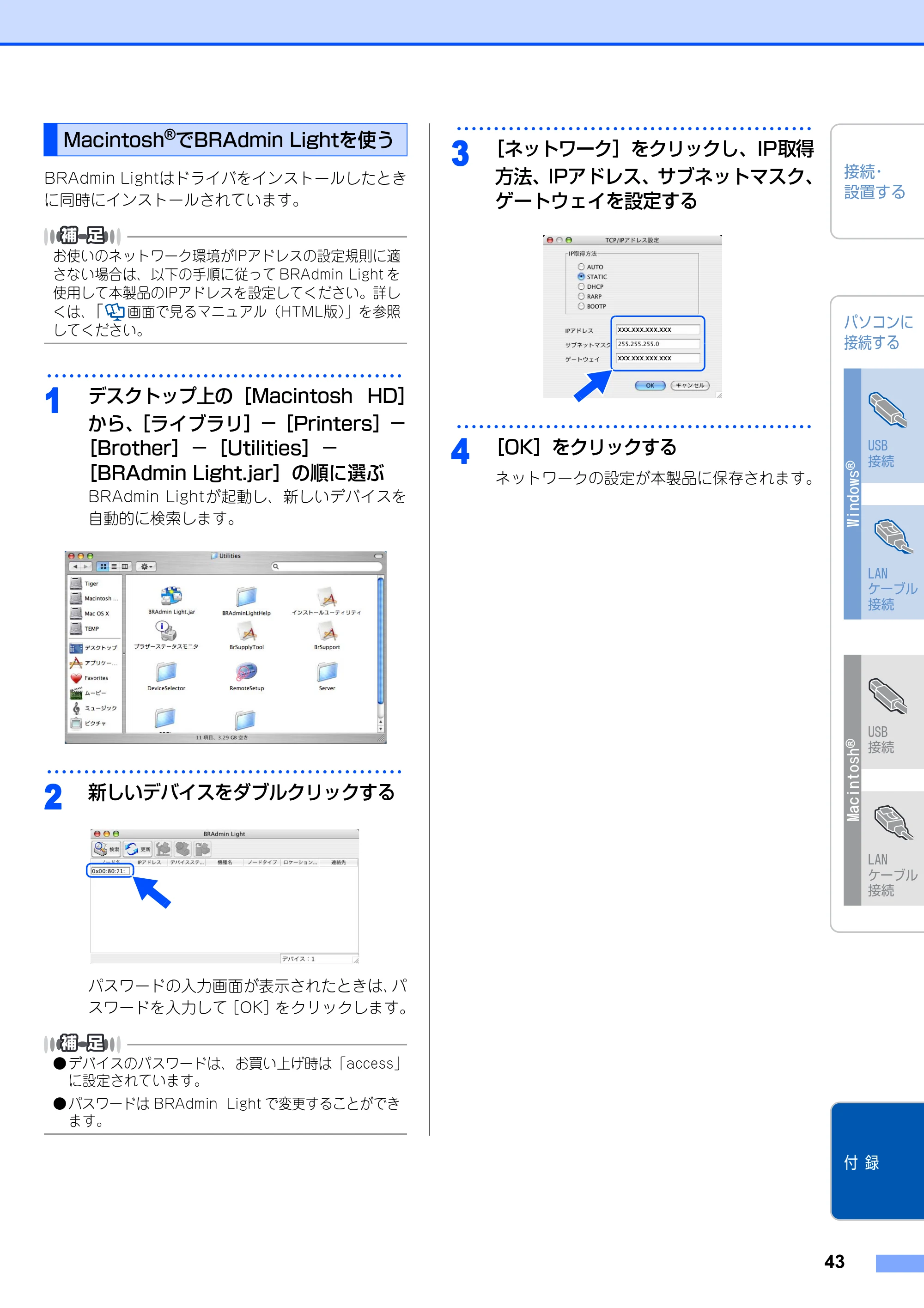Open デスクトップ in the Finder sidebar
This screenshot has height=1308, width=924.
(94, 648)
